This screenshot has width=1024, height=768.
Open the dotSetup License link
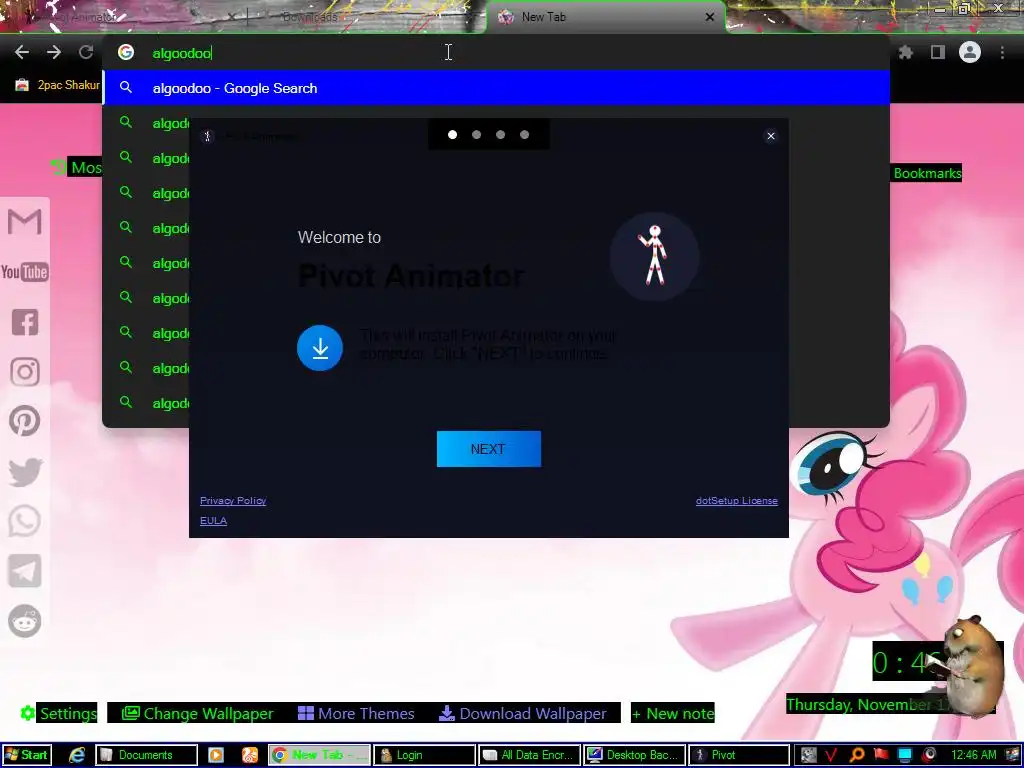[737, 500]
